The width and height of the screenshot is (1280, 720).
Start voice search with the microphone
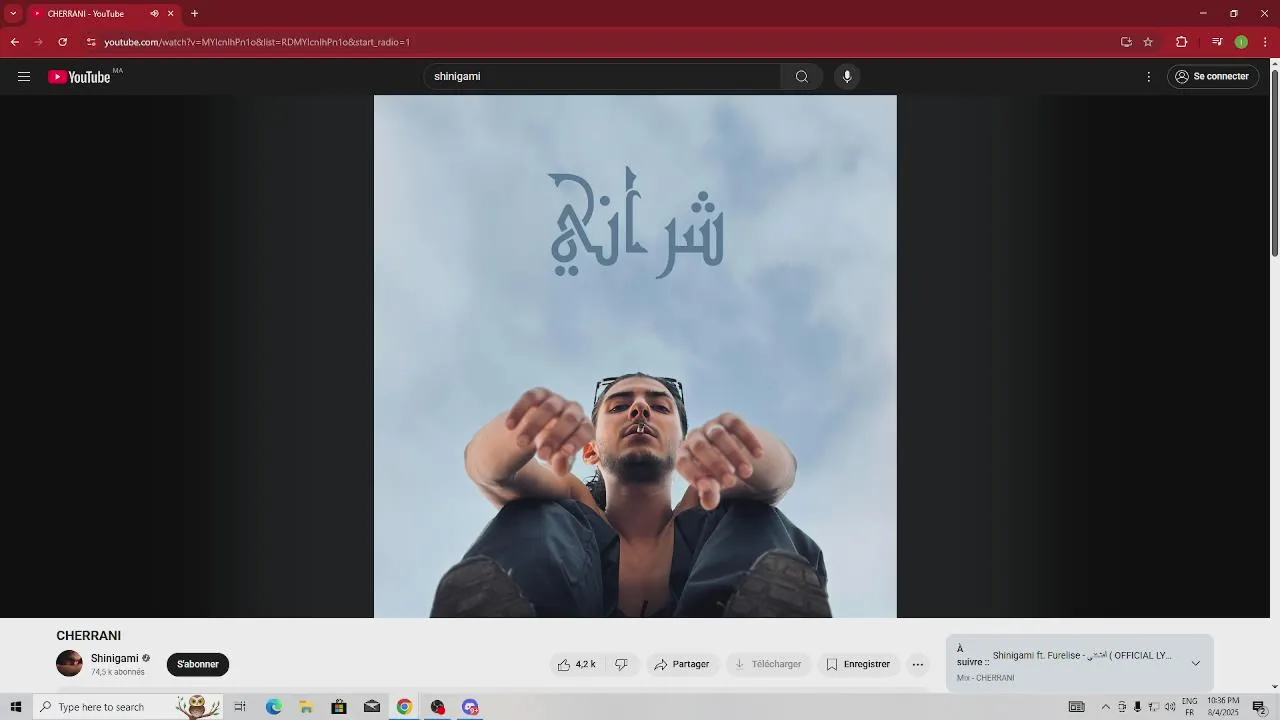tap(847, 77)
